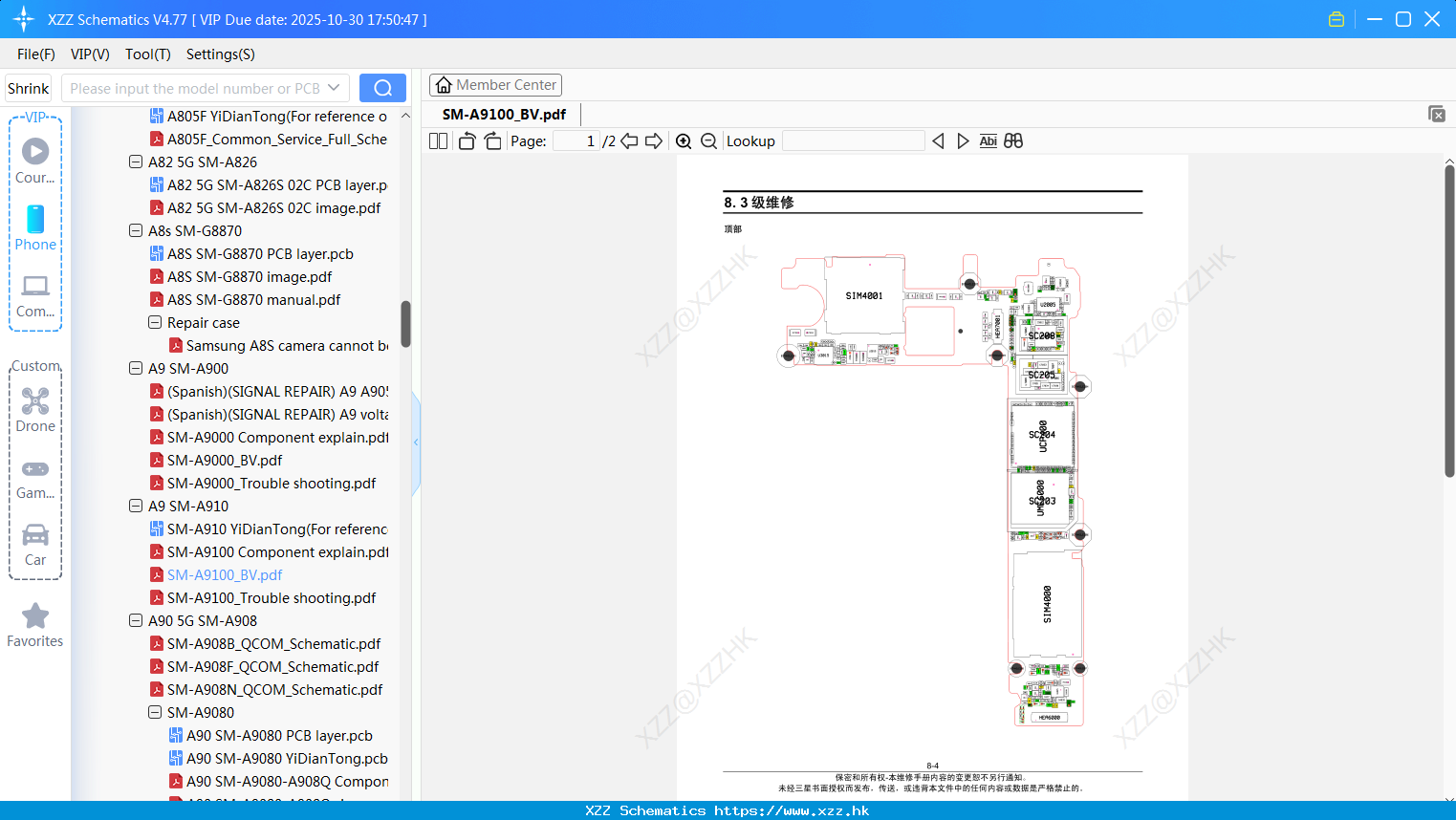Viewport: 1456px width, 820px height.
Task: Click the page number field
Action: tap(576, 140)
